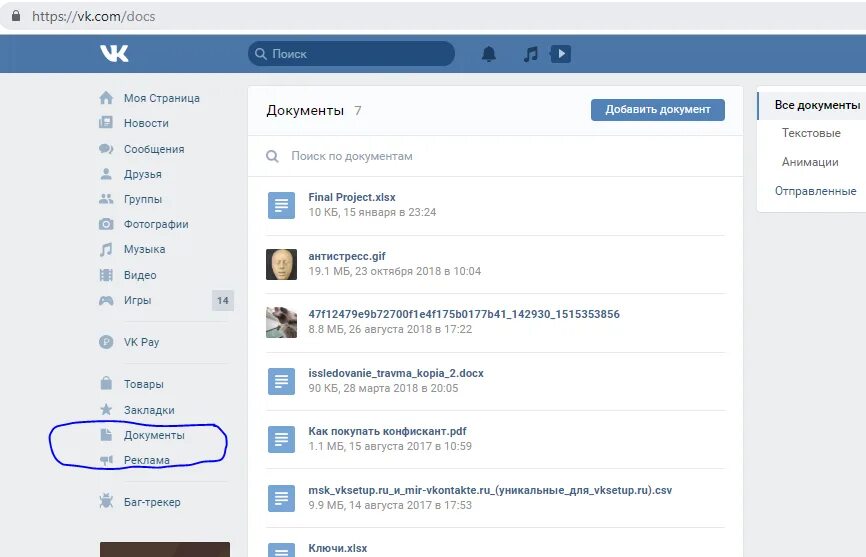Open Сообщения in the sidebar
This screenshot has height=557, width=866.
coord(154,149)
